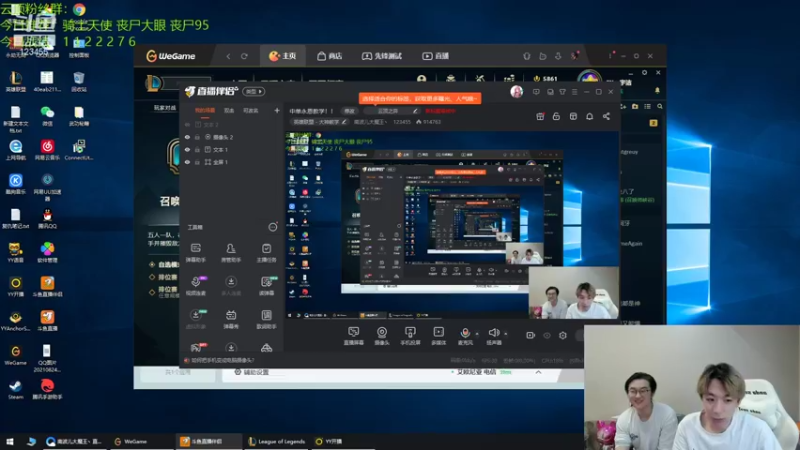This screenshot has height=450, width=800.
Task: Hide the 摄像头 2 layer
Action: point(187,137)
